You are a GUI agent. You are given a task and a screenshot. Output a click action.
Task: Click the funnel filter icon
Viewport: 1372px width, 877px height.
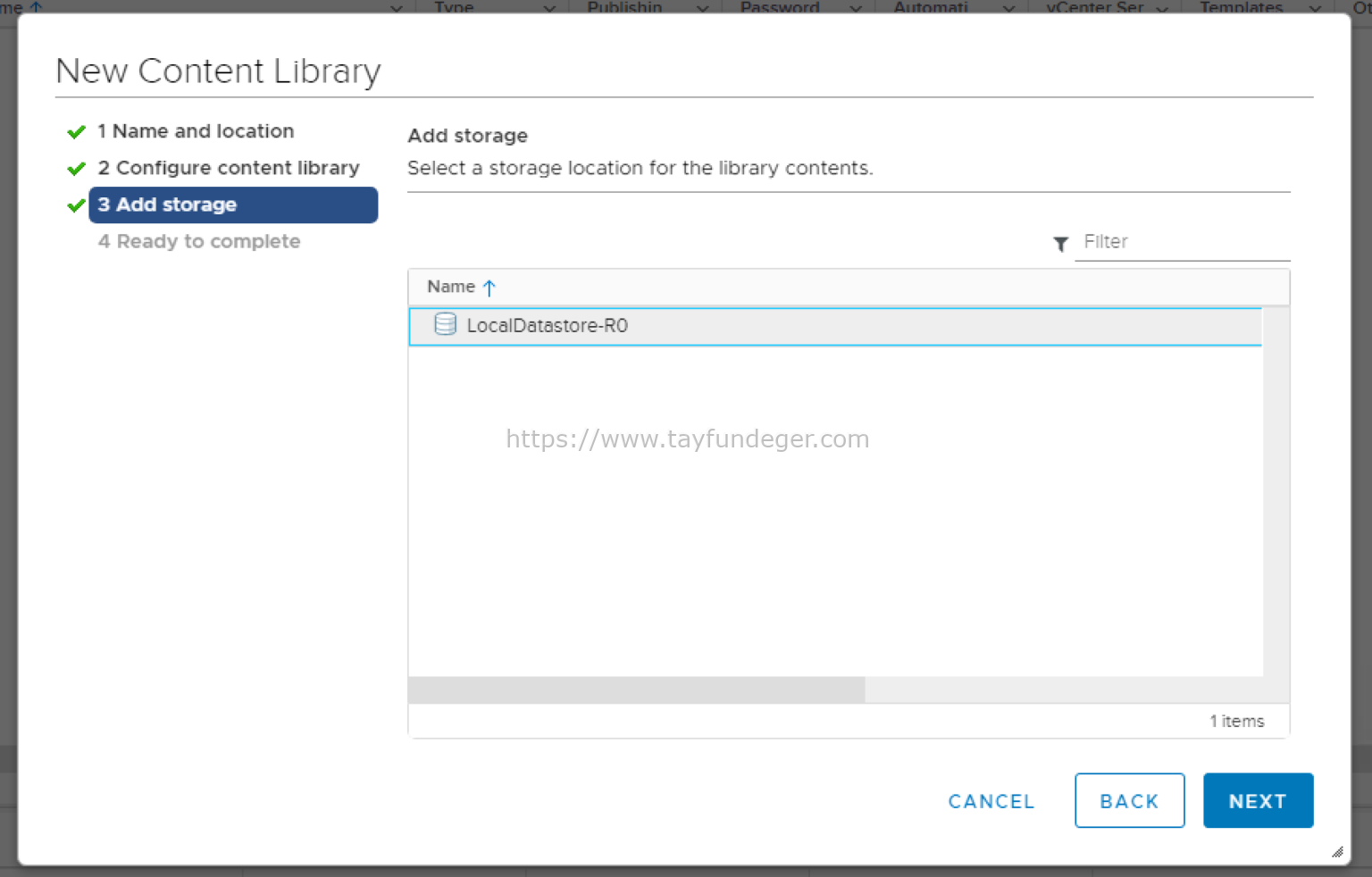coord(1060,244)
